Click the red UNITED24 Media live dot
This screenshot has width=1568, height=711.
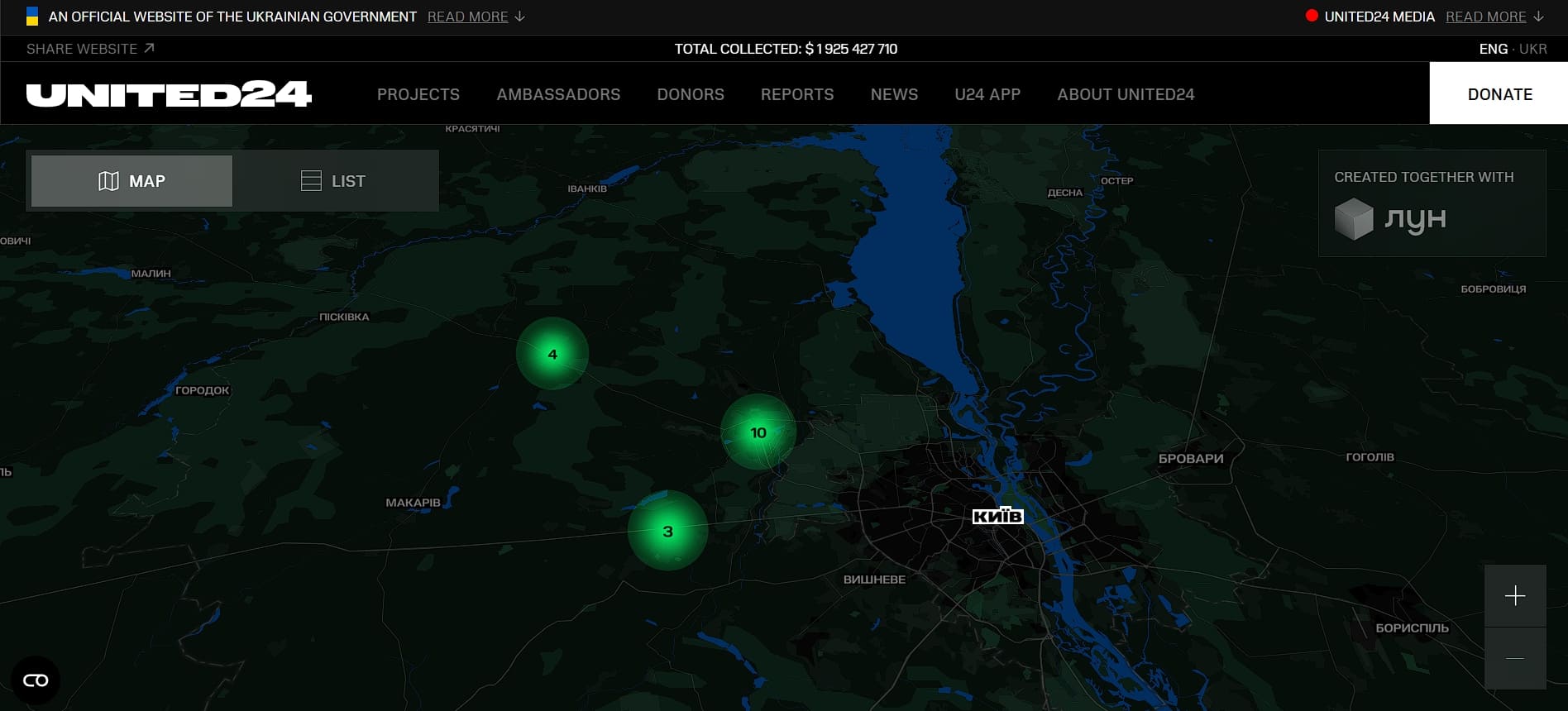pos(1312,16)
